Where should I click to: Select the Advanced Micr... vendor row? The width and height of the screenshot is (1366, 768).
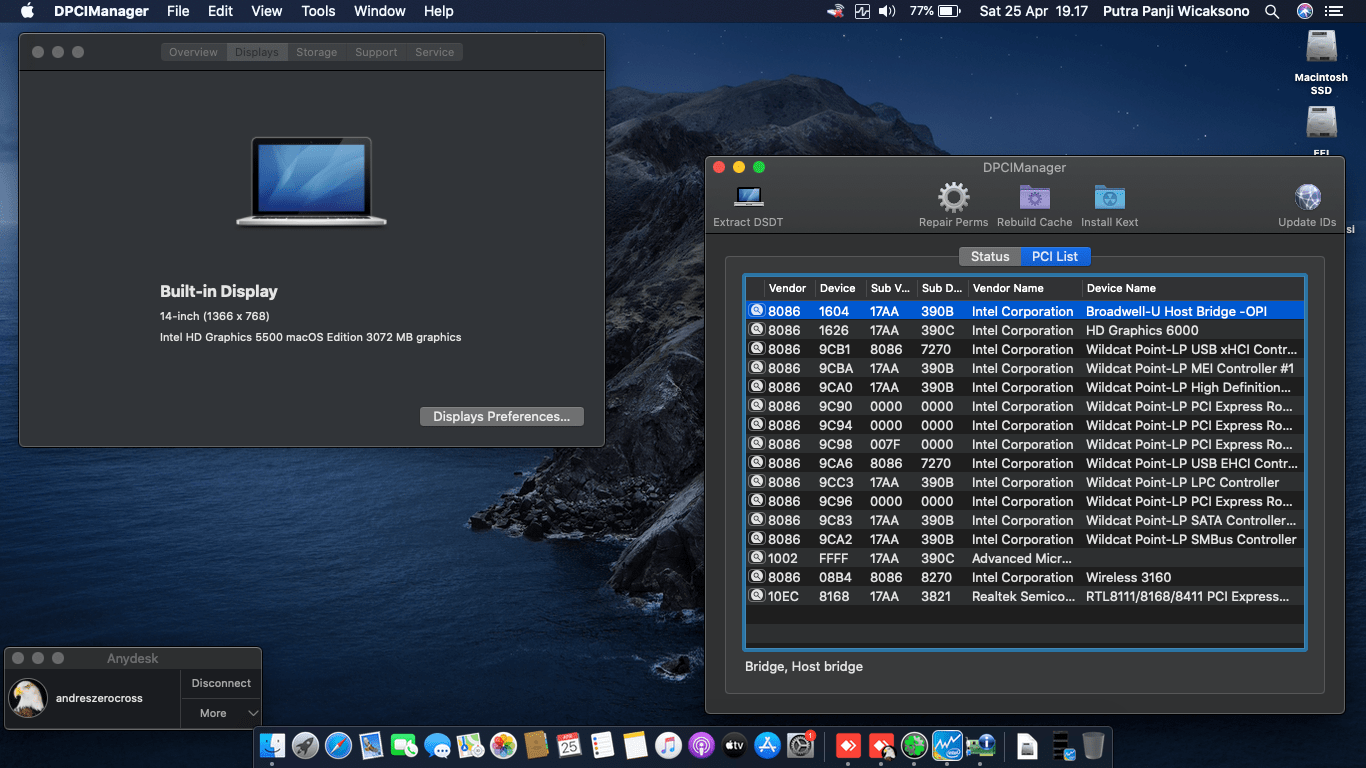(x=1025, y=558)
